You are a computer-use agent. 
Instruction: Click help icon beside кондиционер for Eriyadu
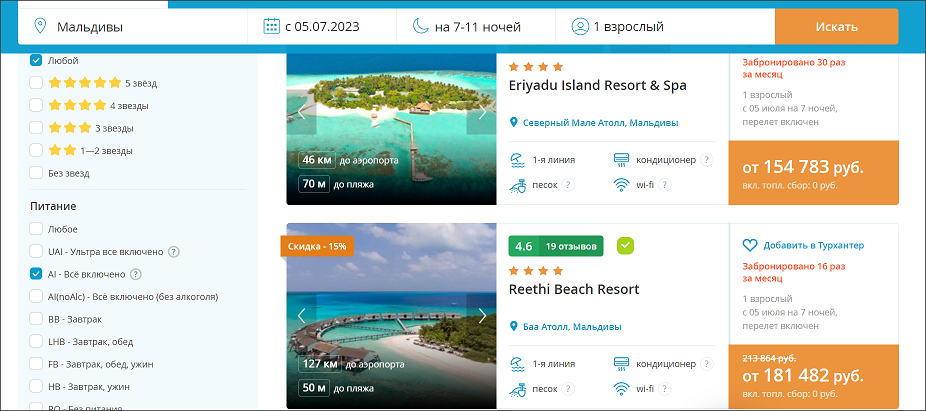pos(706,160)
